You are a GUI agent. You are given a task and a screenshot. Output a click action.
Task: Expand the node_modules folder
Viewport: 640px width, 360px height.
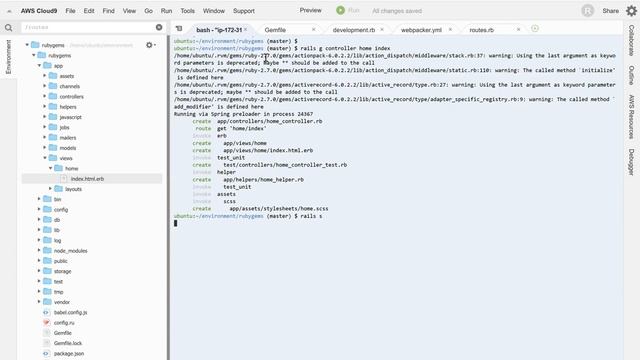[39, 250]
